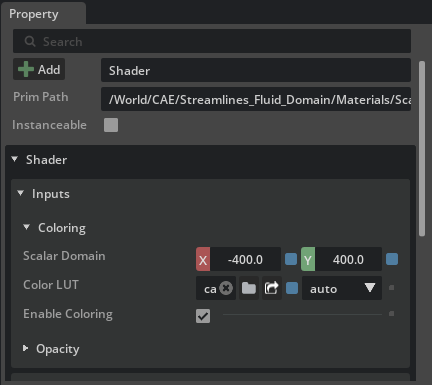The height and width of the screenshot is (385, 432).
Task: Click the Scalar Domain X value -400.0
Action: [x=245, y=259]
